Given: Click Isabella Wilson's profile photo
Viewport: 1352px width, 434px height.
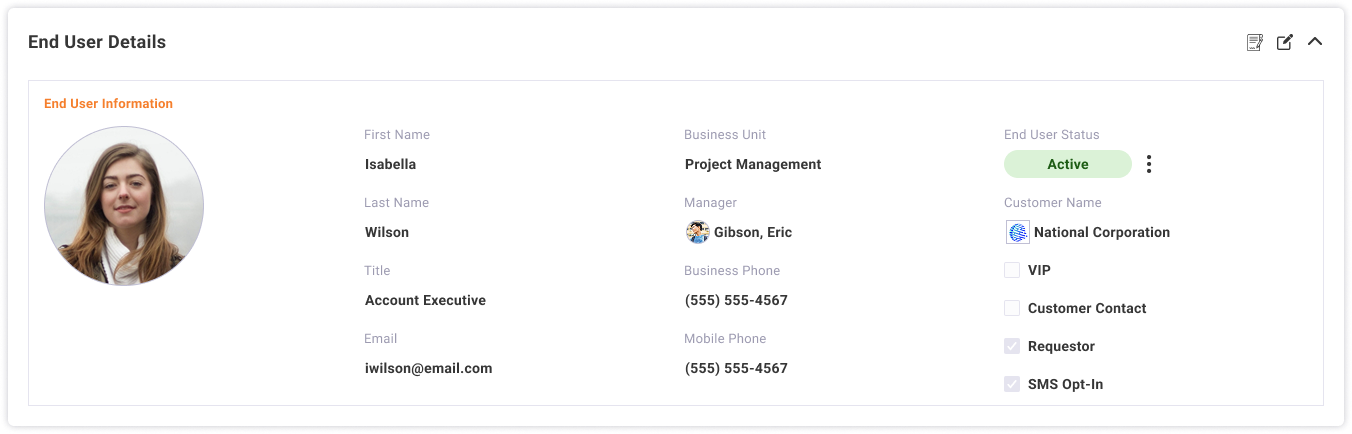Looking at the screenshot, I should click(x=124, y=206).
